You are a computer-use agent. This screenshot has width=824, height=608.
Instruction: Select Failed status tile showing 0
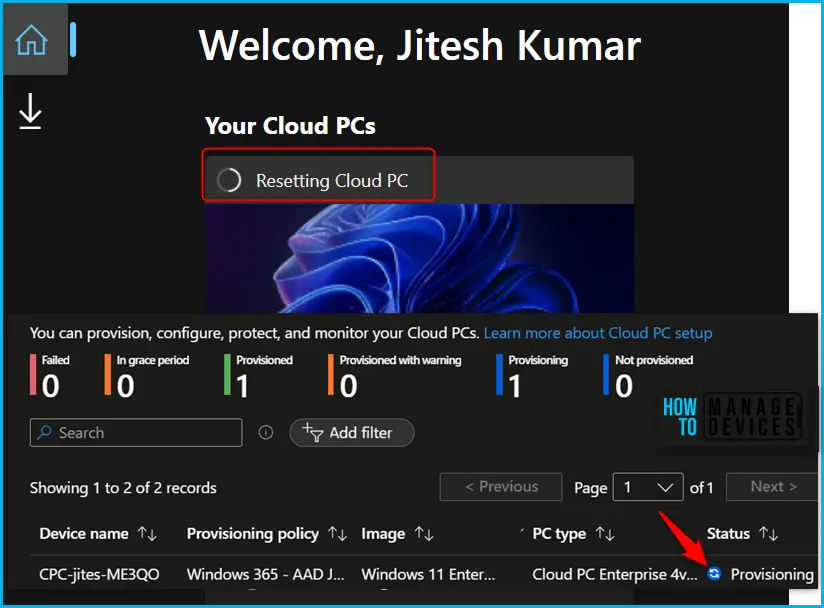click(50, 375)
